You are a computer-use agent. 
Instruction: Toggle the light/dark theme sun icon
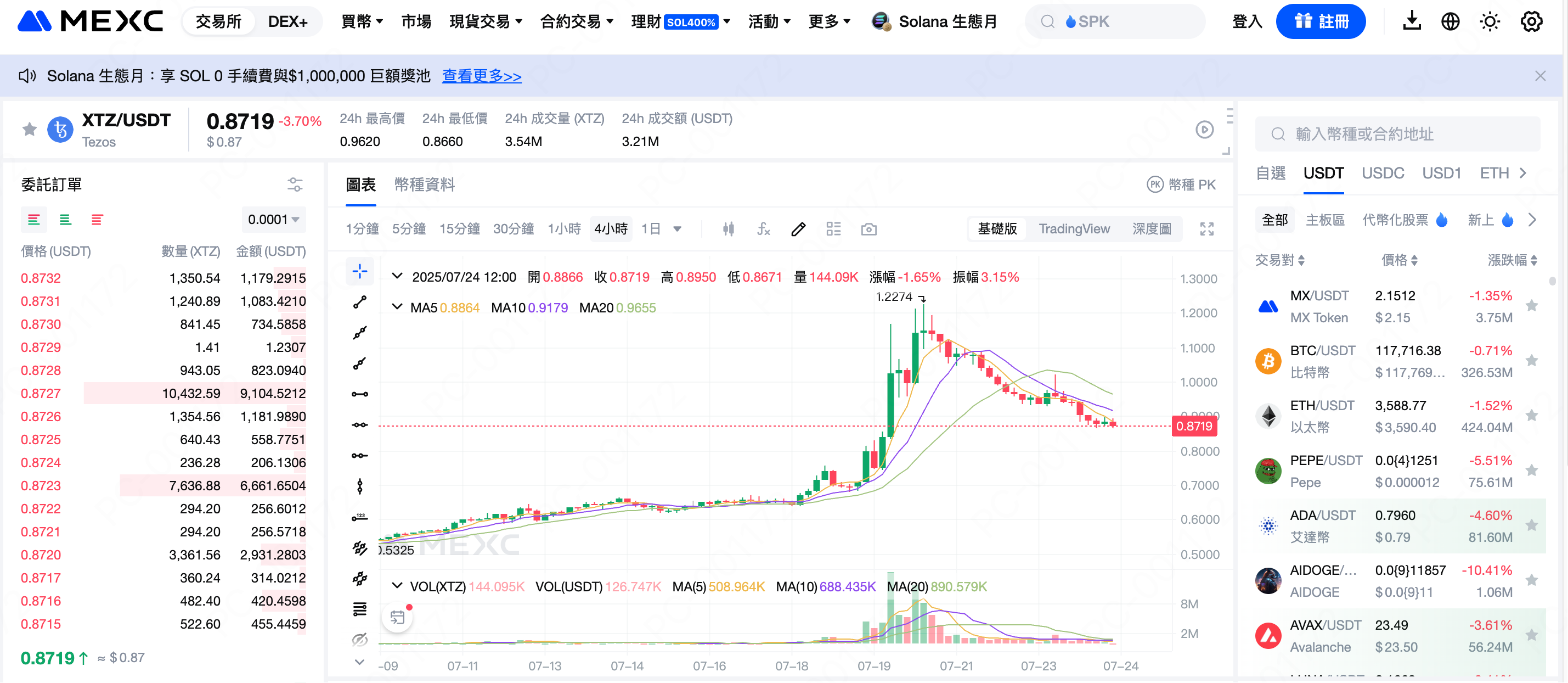pos(1490,21)
